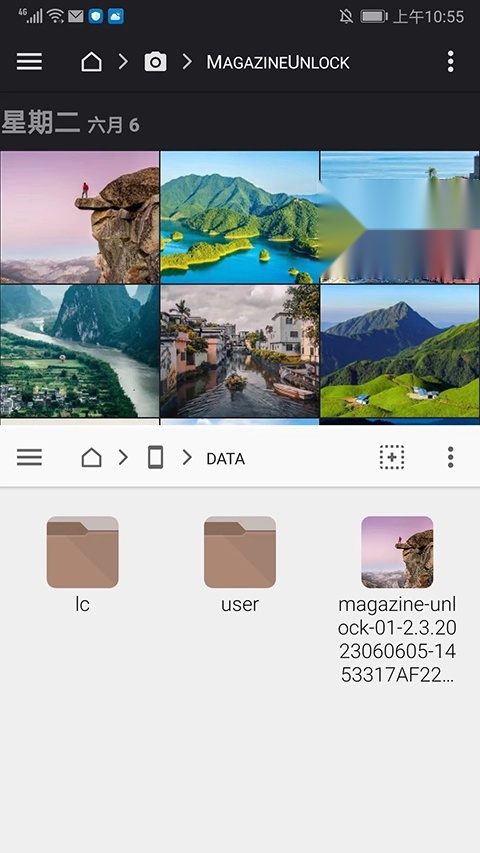
Task: Open the lake islands photo thumbnail
Action: (x=239, y=217)
